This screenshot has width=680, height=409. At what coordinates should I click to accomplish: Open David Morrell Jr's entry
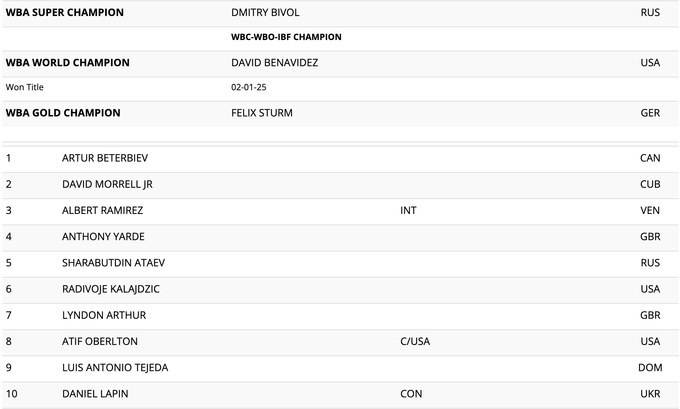click(x=107, y=184)
